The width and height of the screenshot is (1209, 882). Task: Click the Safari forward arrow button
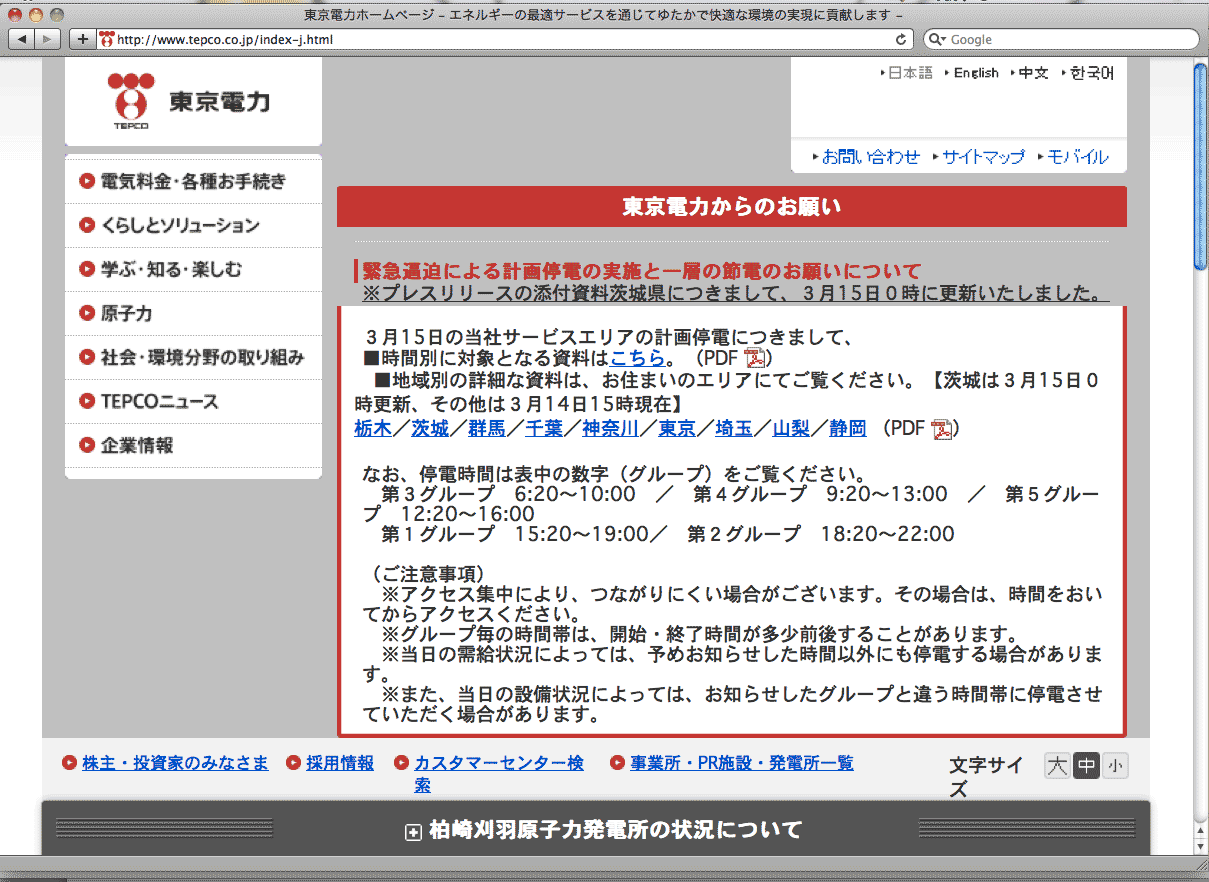point(48,39)
